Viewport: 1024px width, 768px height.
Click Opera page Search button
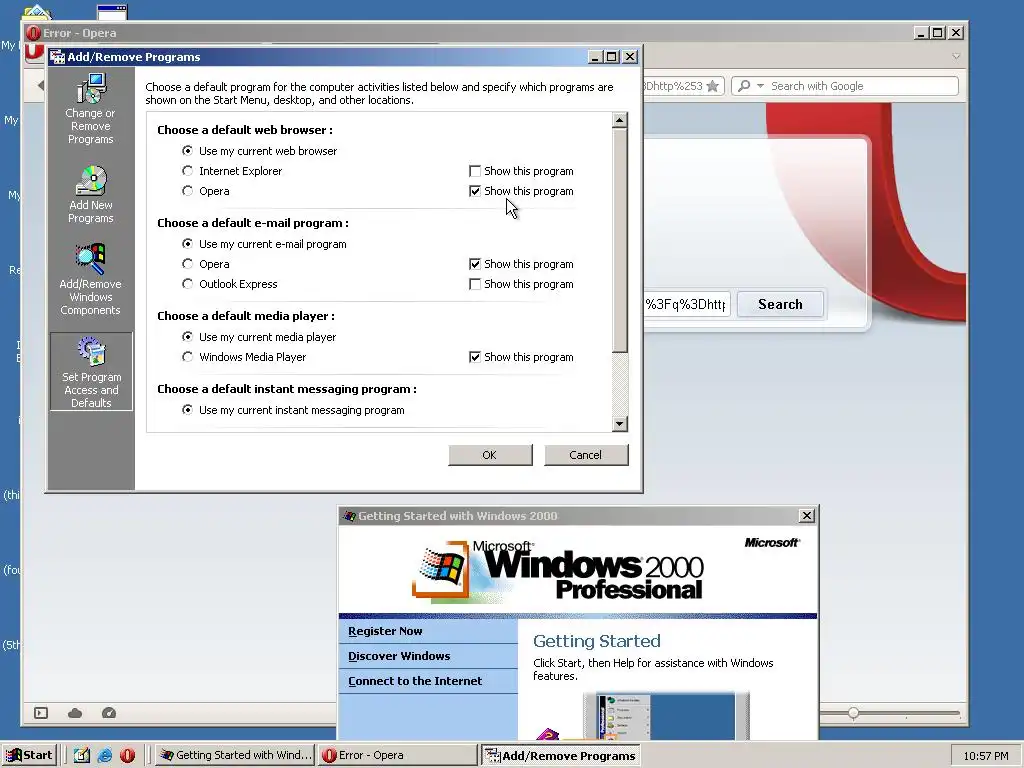point(780,304)
